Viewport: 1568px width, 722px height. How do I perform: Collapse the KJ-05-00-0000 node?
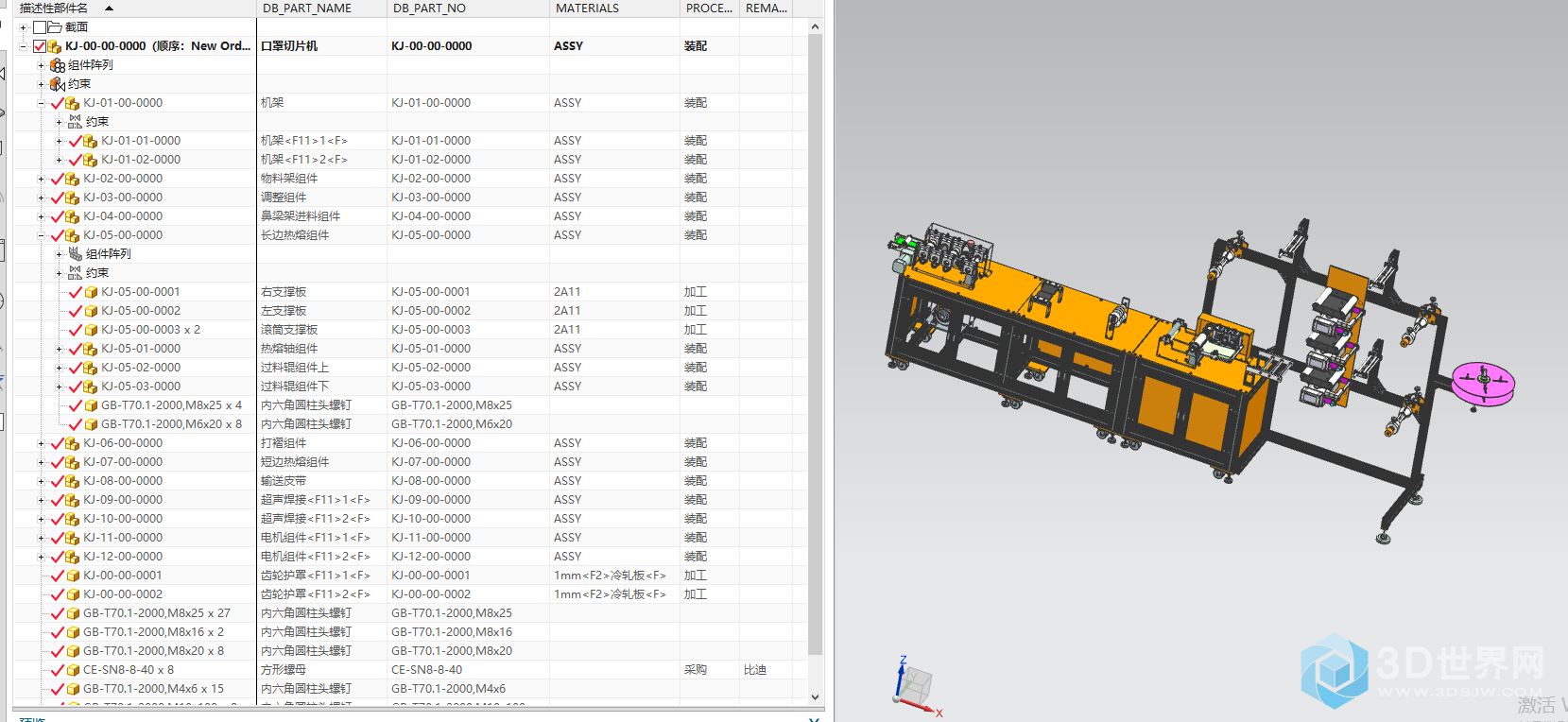(x=41, y=235)
